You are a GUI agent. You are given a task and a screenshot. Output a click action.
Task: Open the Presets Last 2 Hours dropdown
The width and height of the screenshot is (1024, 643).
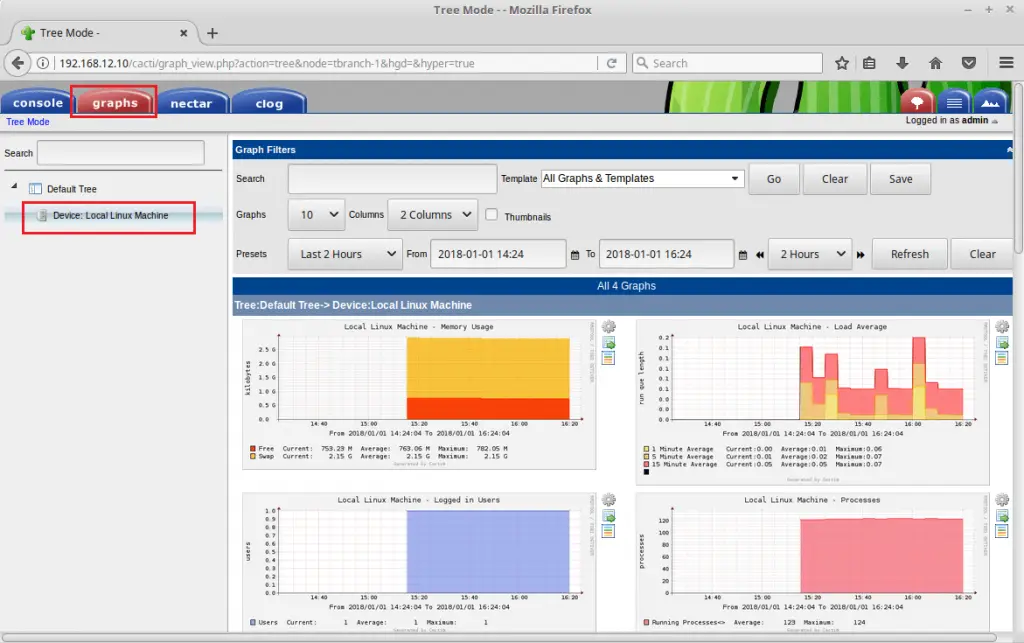(x=345, y=254)
